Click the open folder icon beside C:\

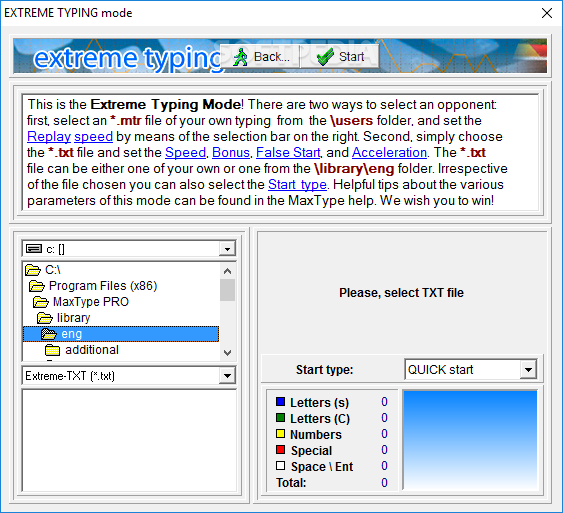[33, 270]
